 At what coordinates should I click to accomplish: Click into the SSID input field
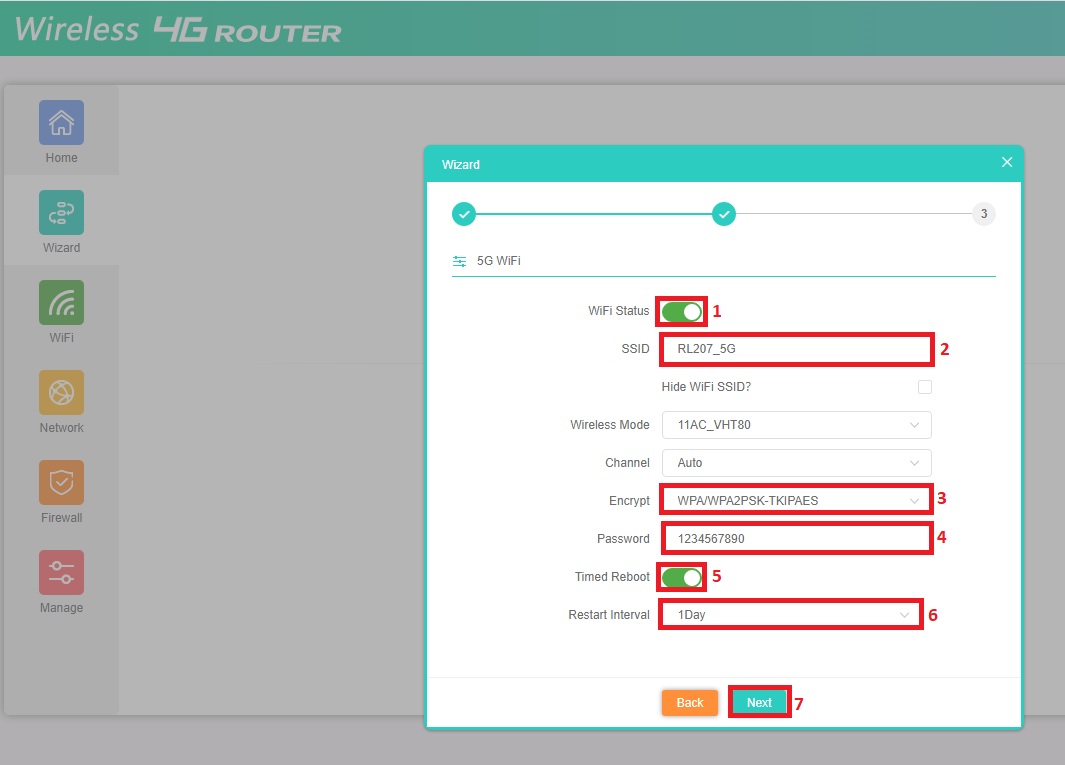point(796,349)
